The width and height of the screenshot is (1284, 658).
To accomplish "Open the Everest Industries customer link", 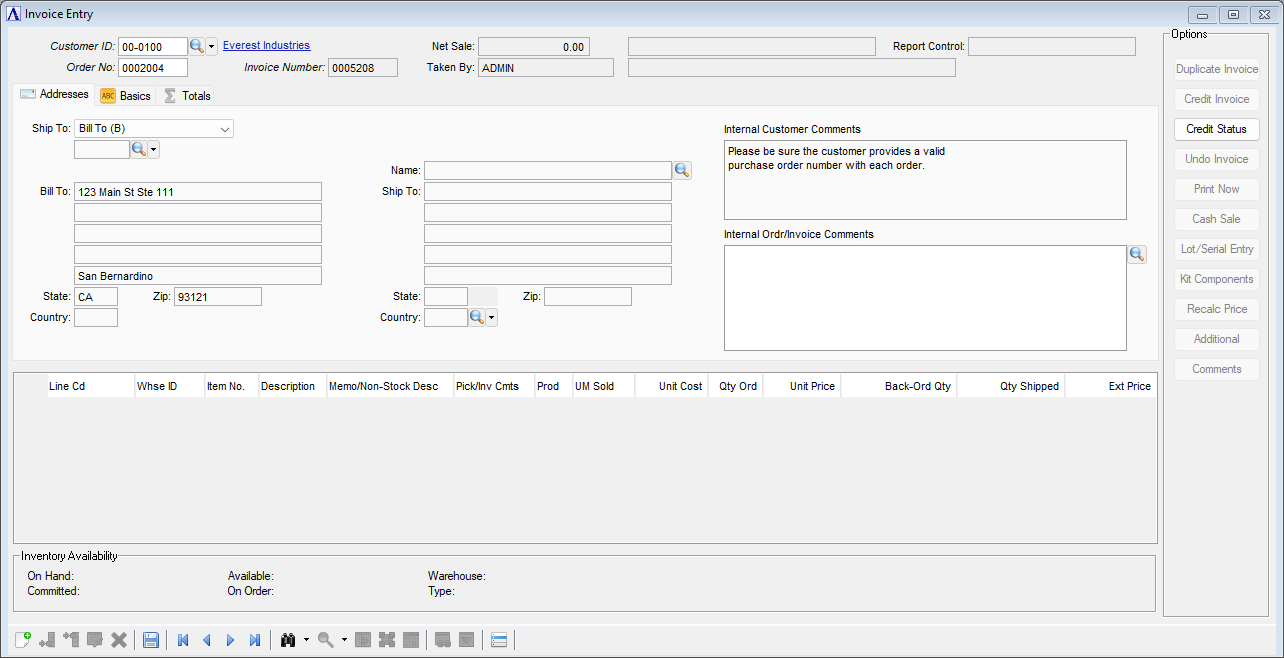I will pos(266,46).
